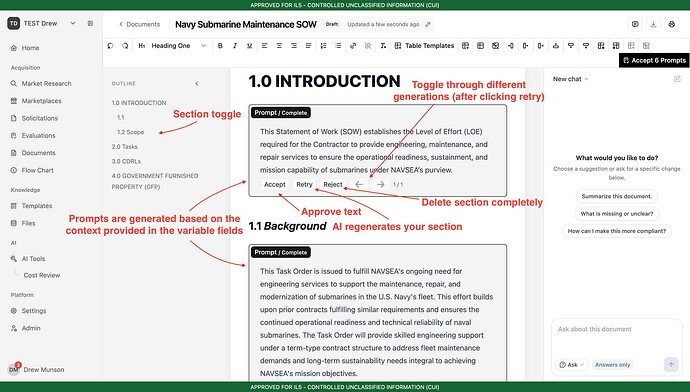The width and height of the screenshot is (690, 392).
Task: Click the Accept 6 Prompts button
Action: [x=654, y=60]
